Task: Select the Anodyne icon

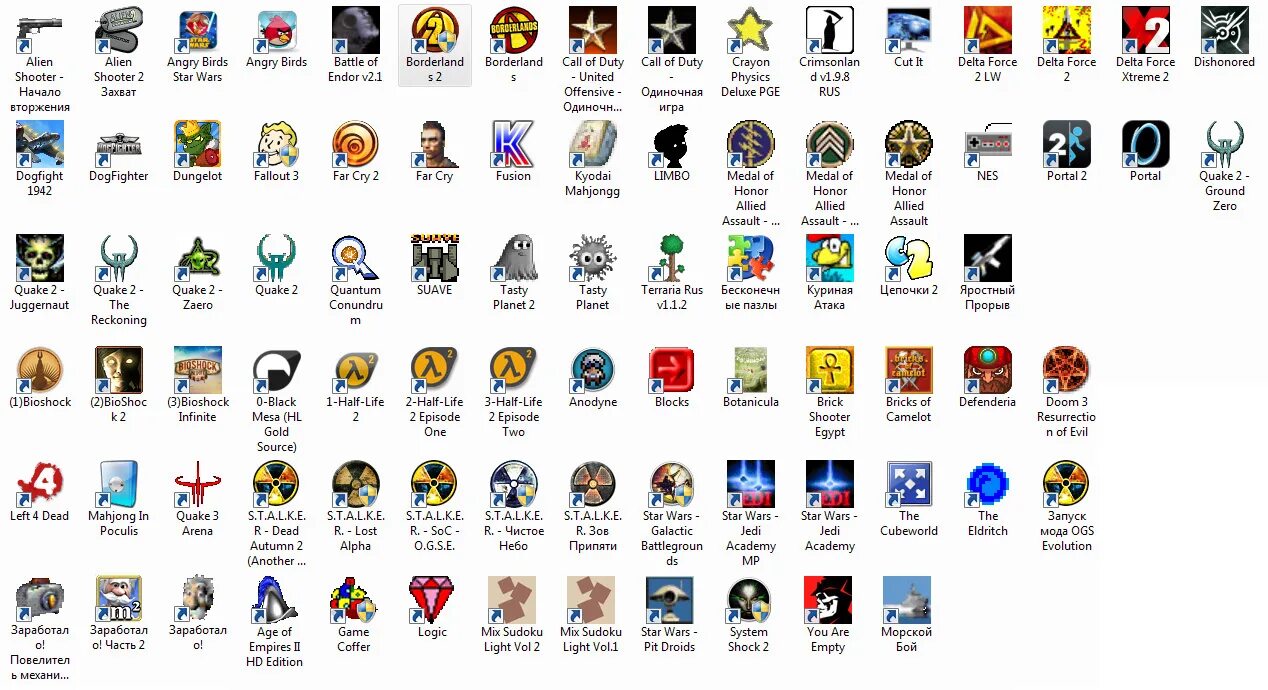Action: point(593,370)
